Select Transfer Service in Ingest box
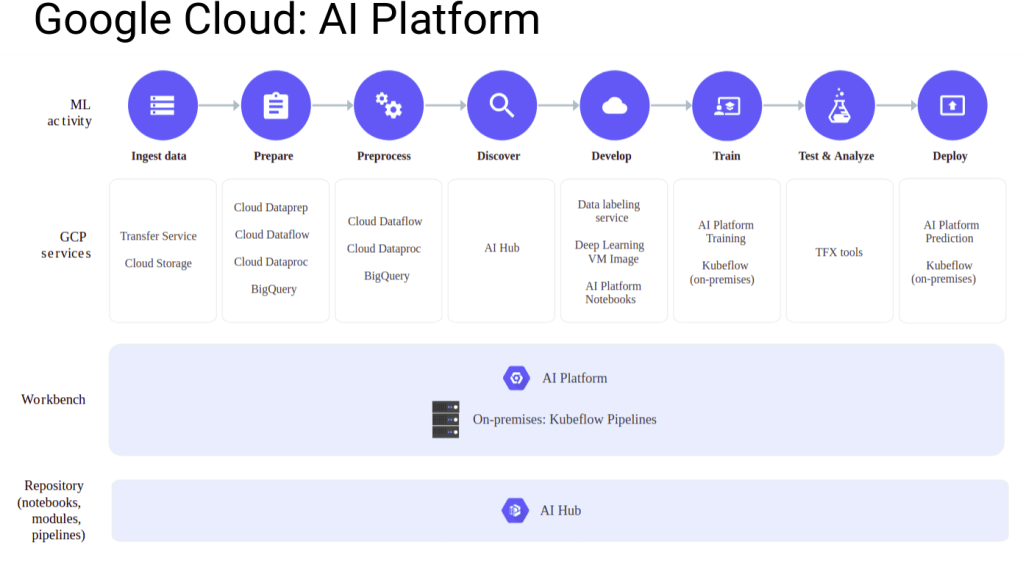The image size is (1023, 561). point(158,236)
